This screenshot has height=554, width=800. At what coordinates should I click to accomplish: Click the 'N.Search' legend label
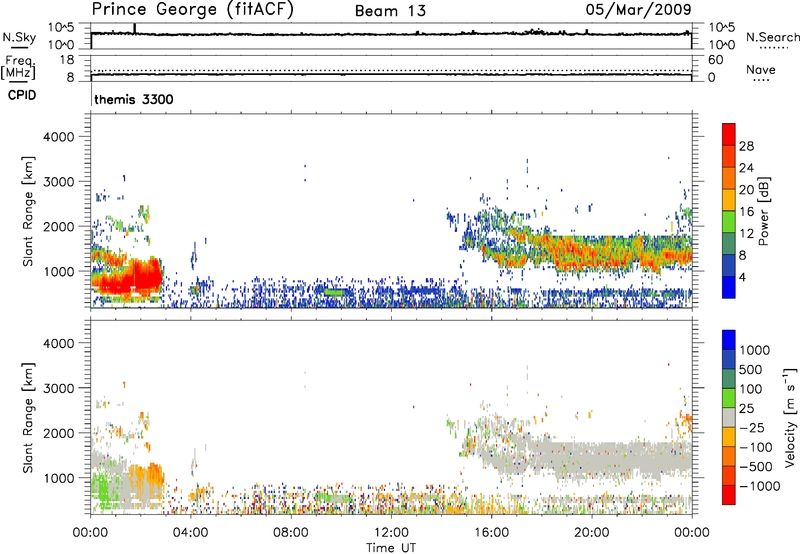(773, 37)
